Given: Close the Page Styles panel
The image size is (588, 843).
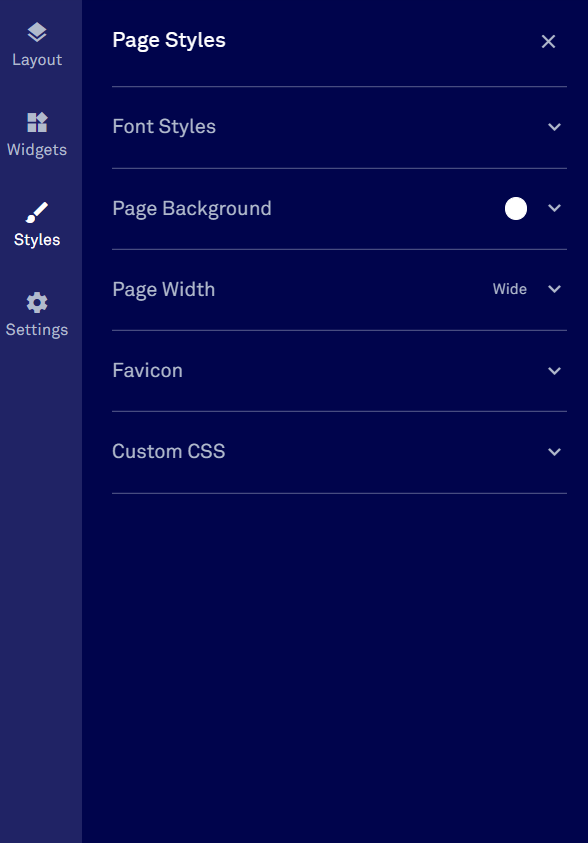Looking at the screenshot, I should point(548,41).
